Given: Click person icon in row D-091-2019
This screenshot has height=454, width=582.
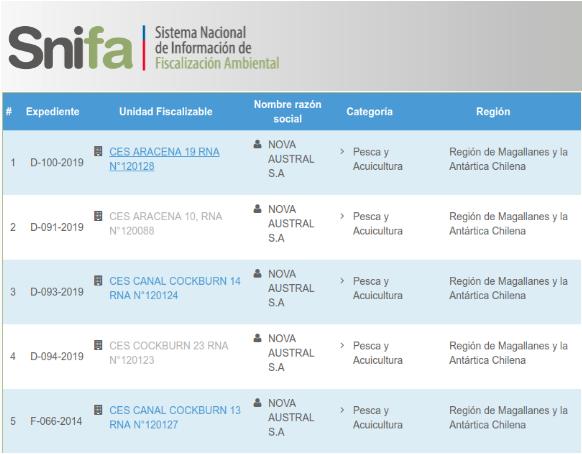Looking at the screenshot, I should [x=257, y=209].
